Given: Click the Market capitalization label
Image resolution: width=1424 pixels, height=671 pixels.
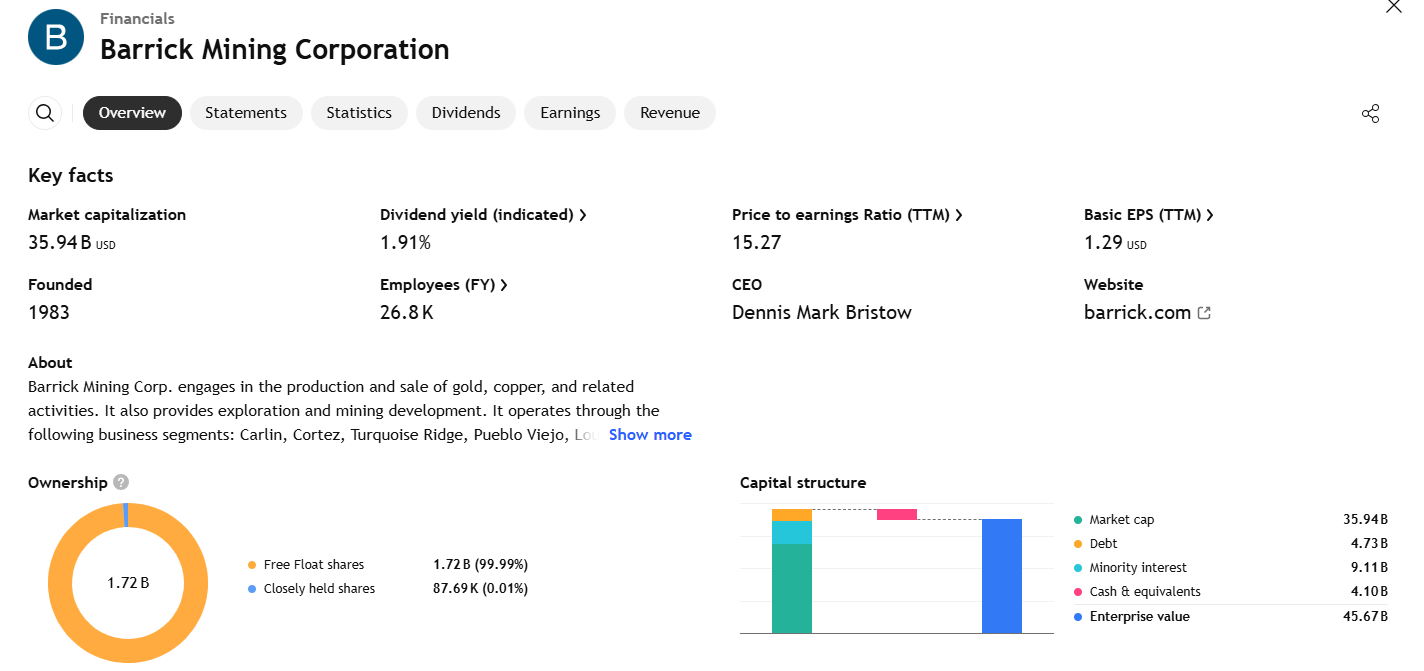Looking at the screenshot, I should 107,215.
